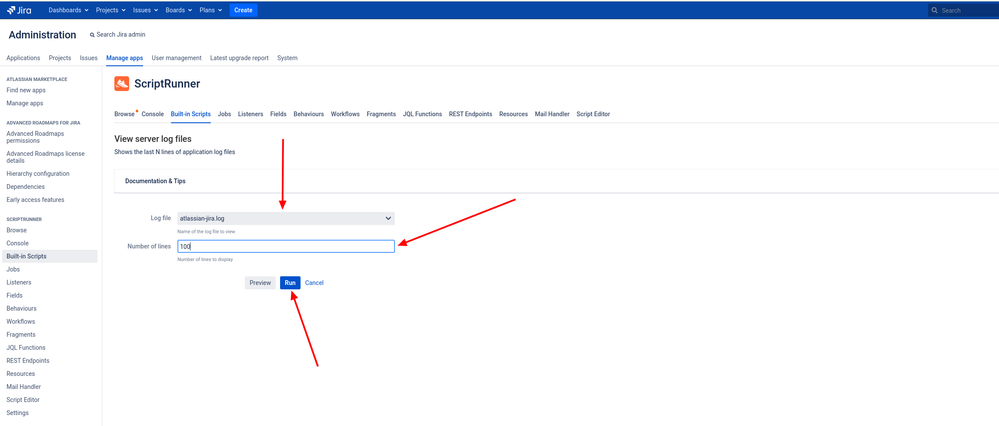Viewport: 999px width, 426px height.
Task: Open the System admin tab
Action: pyautogui.click(x=287, y=58)
